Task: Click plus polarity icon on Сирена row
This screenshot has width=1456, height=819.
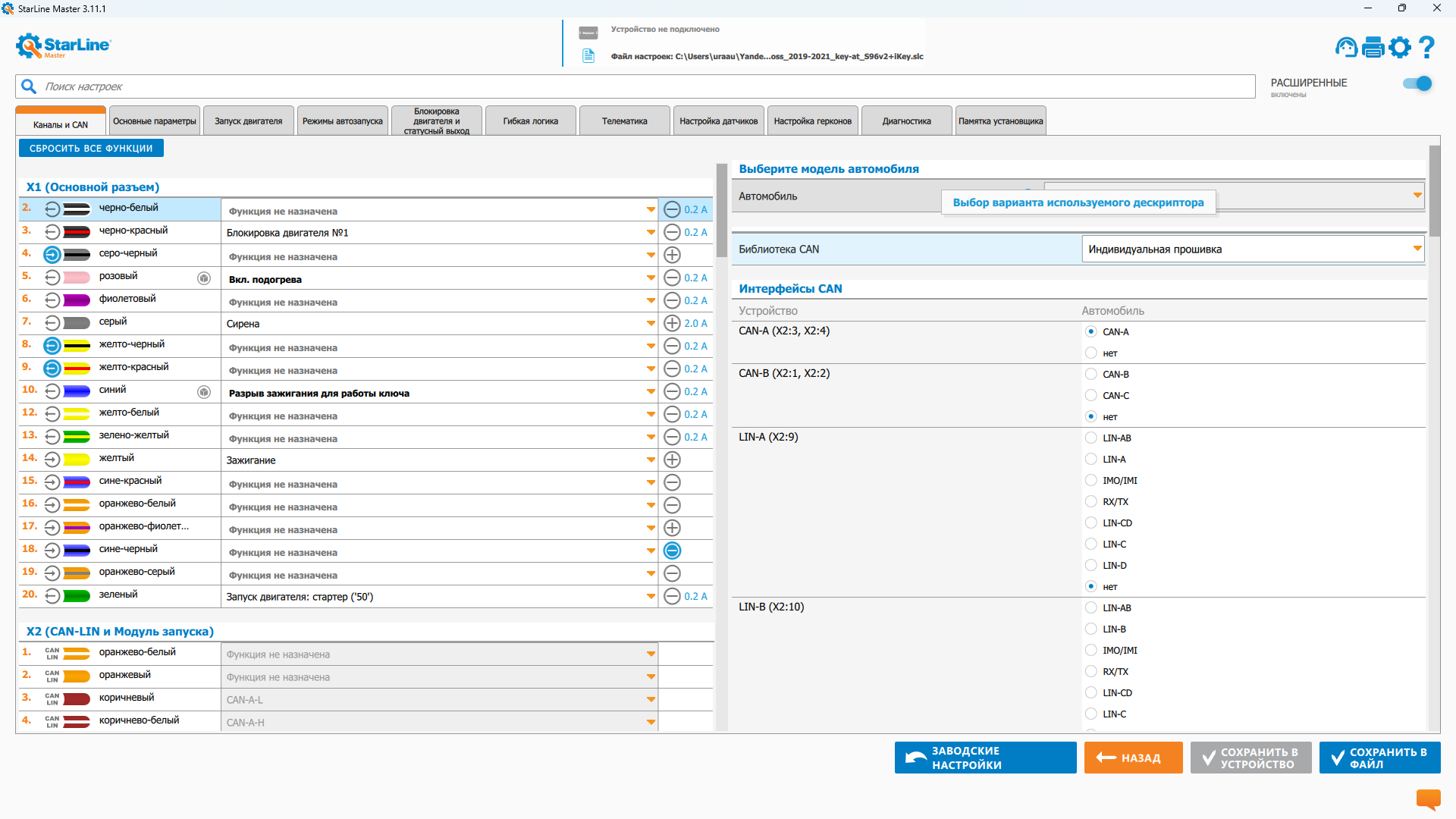Action: (672, 323)
